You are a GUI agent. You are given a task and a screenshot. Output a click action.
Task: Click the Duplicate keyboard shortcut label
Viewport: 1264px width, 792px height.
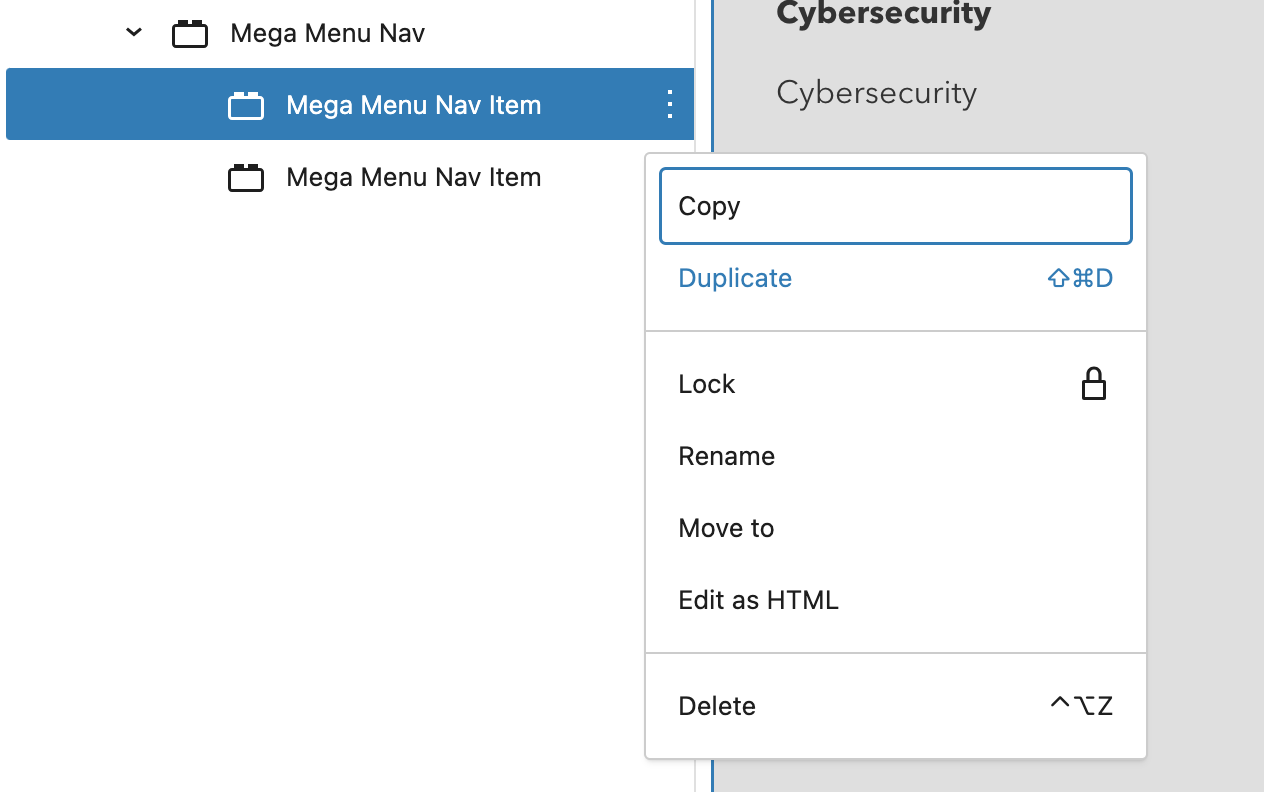click(1080, 278)
